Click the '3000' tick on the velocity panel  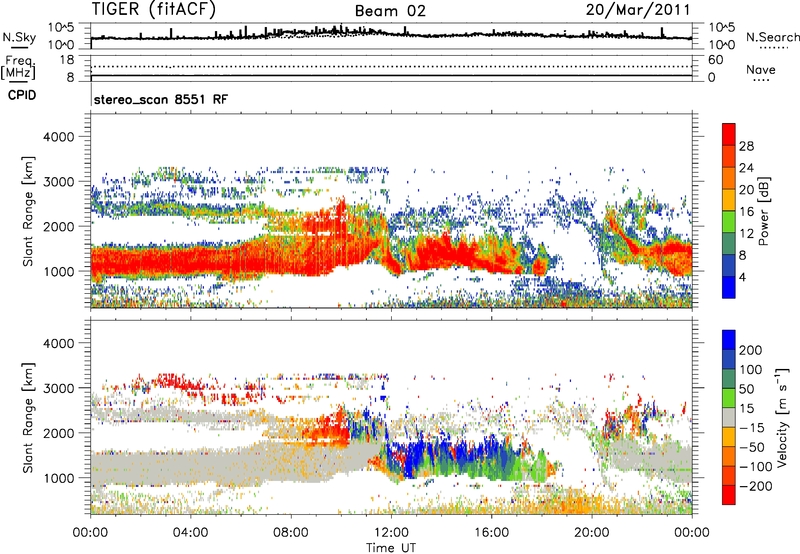pos(58,388)
